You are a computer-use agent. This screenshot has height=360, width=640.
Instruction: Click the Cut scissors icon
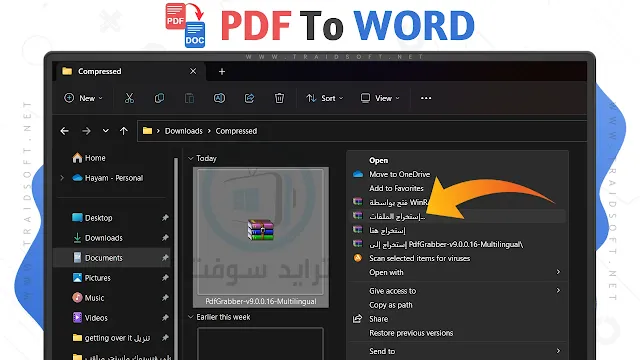[129, 98]
